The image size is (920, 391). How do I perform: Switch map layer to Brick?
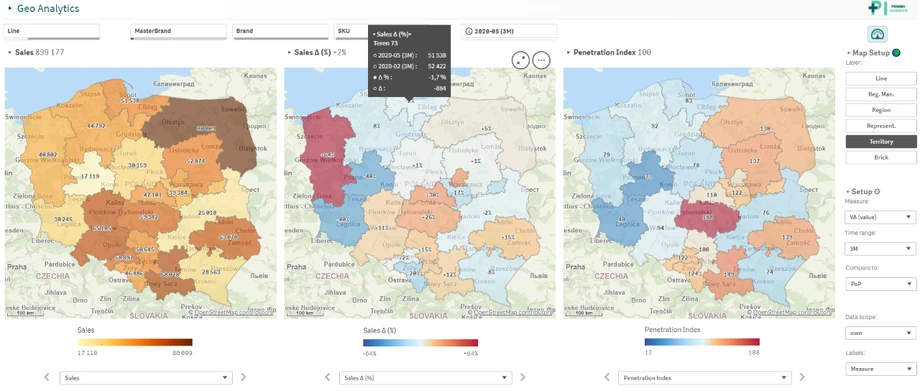[881, 157]
